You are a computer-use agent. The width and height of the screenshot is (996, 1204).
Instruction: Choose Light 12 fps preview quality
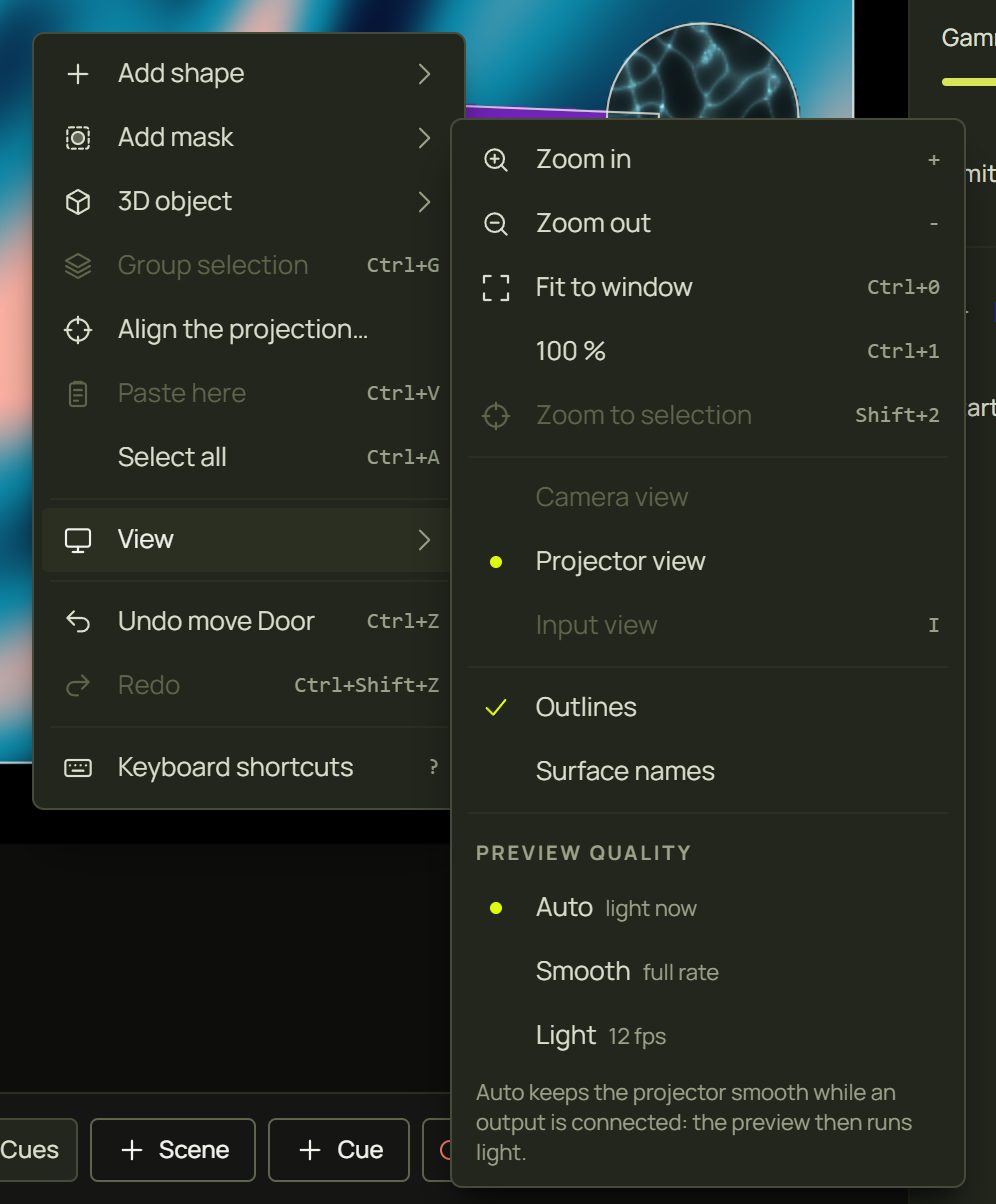click(x=708, y=1036)
